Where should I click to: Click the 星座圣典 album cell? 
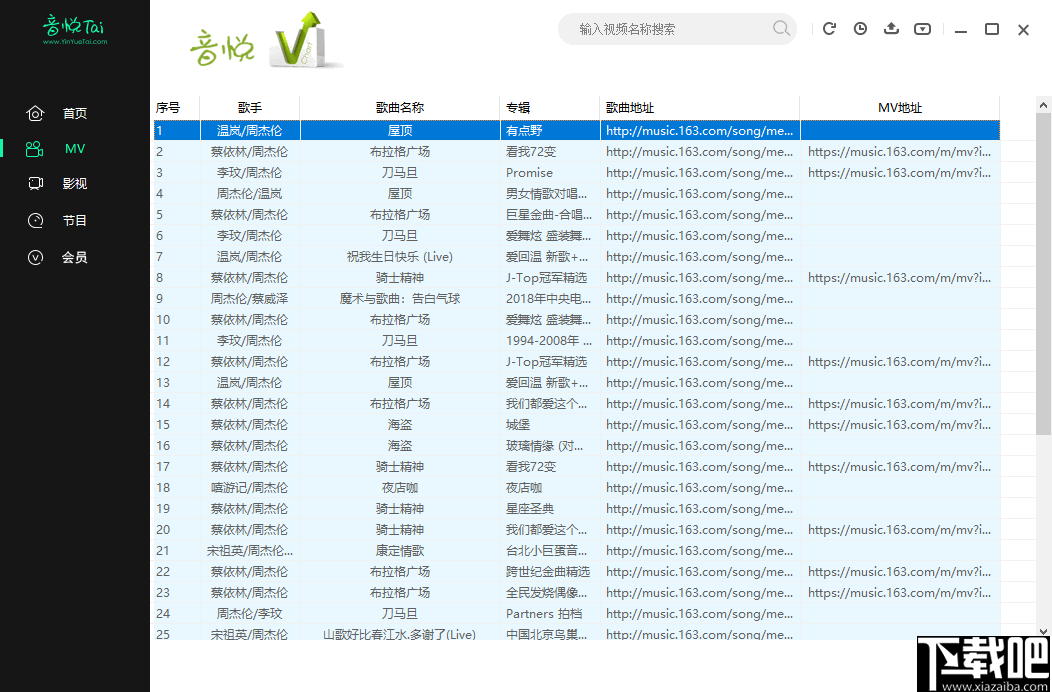click(550, 509)
